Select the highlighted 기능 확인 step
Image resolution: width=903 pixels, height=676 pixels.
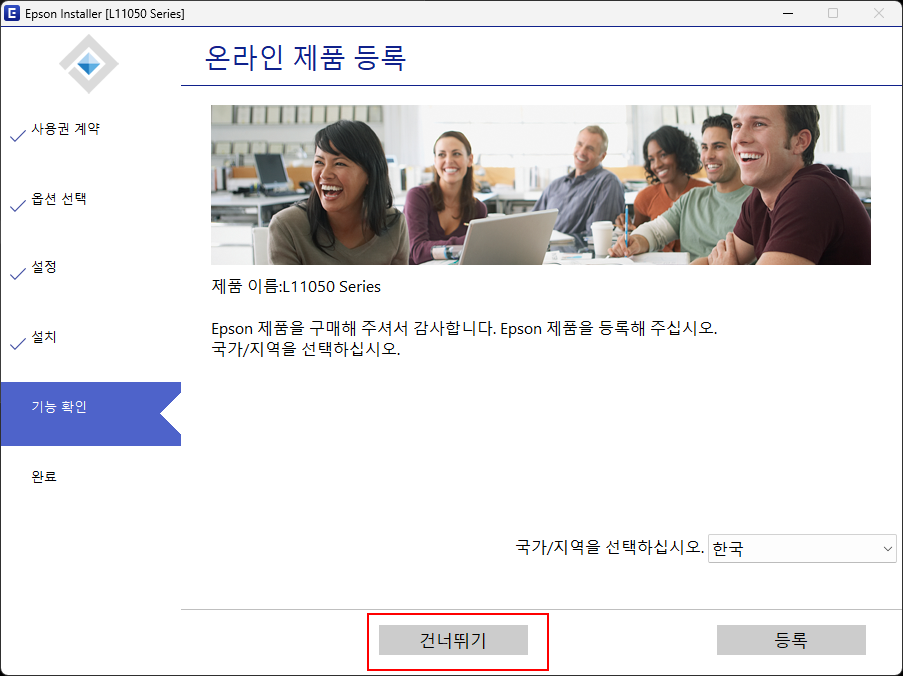click(x=91, y=413)
